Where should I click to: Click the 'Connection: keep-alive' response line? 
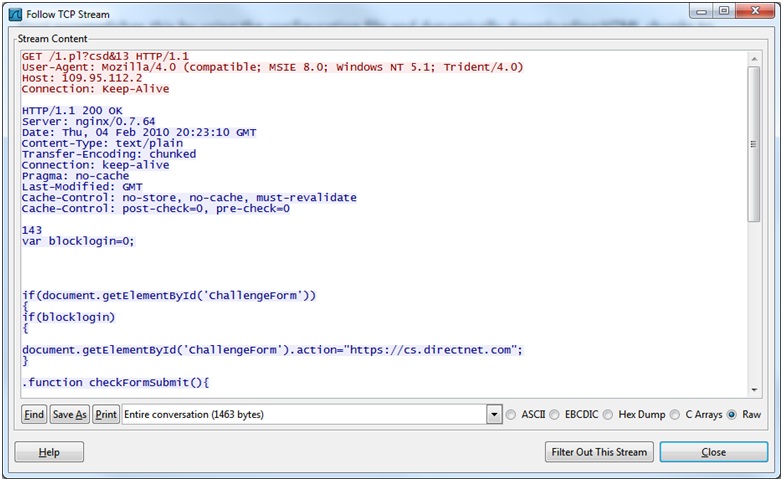point(95,165)
